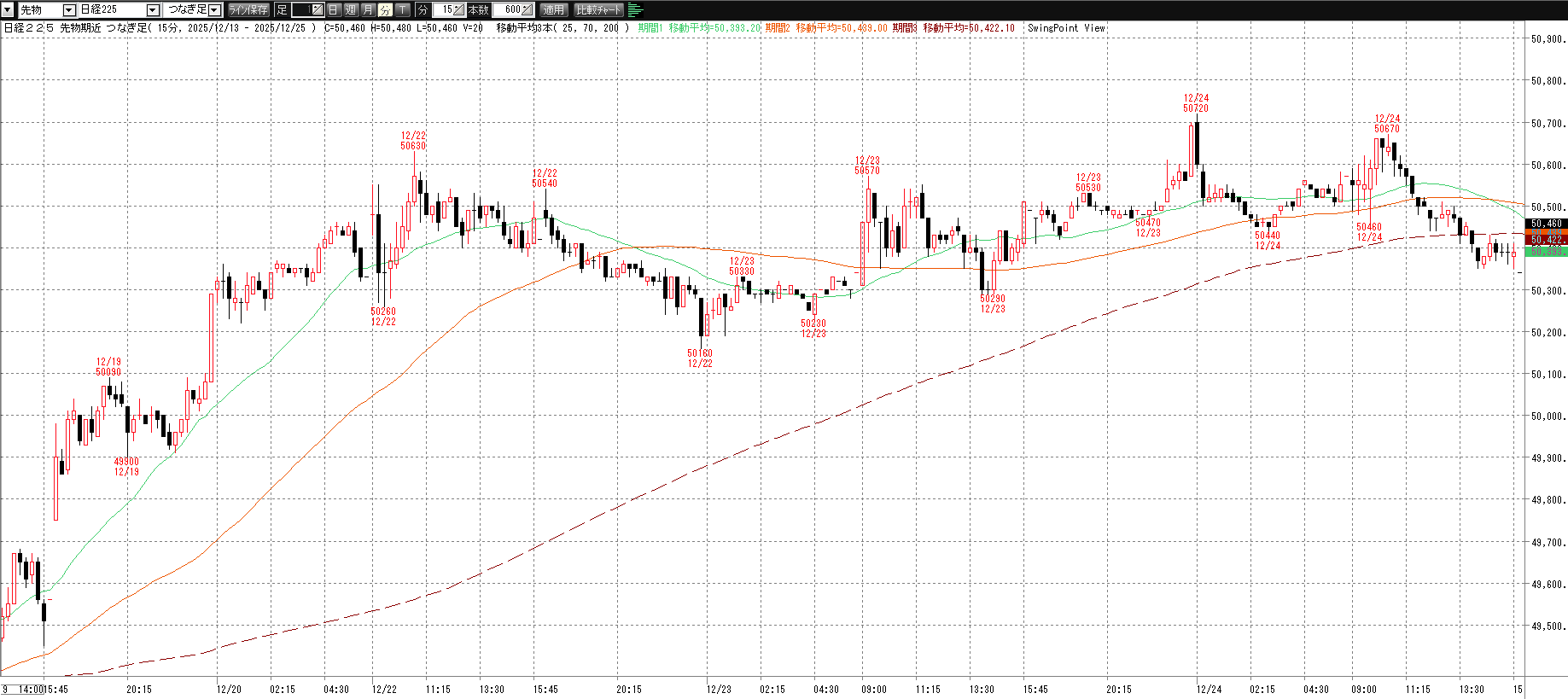Screen dimensions: 1568x699
Task: Click the green volume profile bars icon
Action: tap(635, 10)
